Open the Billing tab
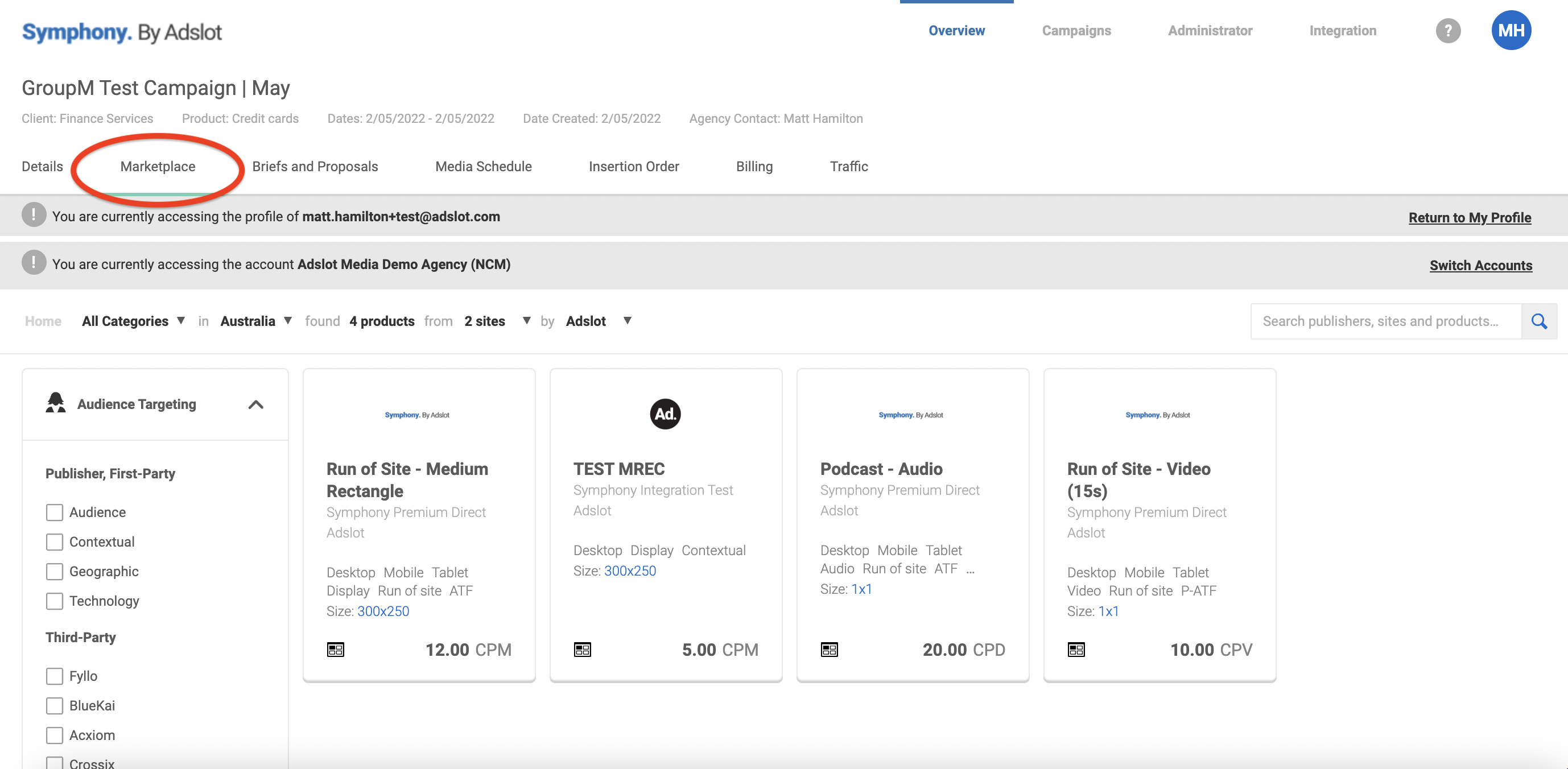This screenshot has height=769, width=1568. point(754,166)
